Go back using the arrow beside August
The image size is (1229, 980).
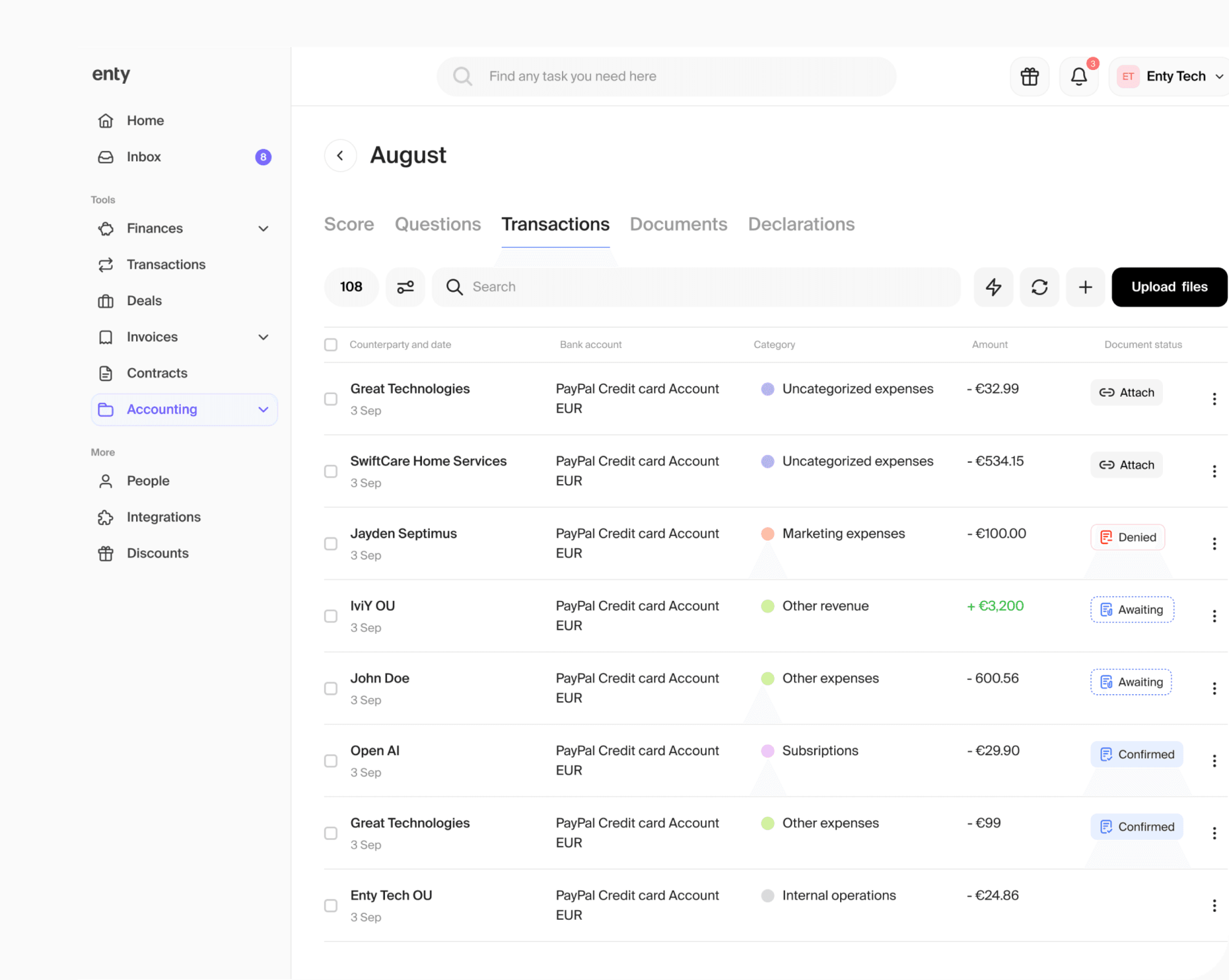[x=340, y=155]
